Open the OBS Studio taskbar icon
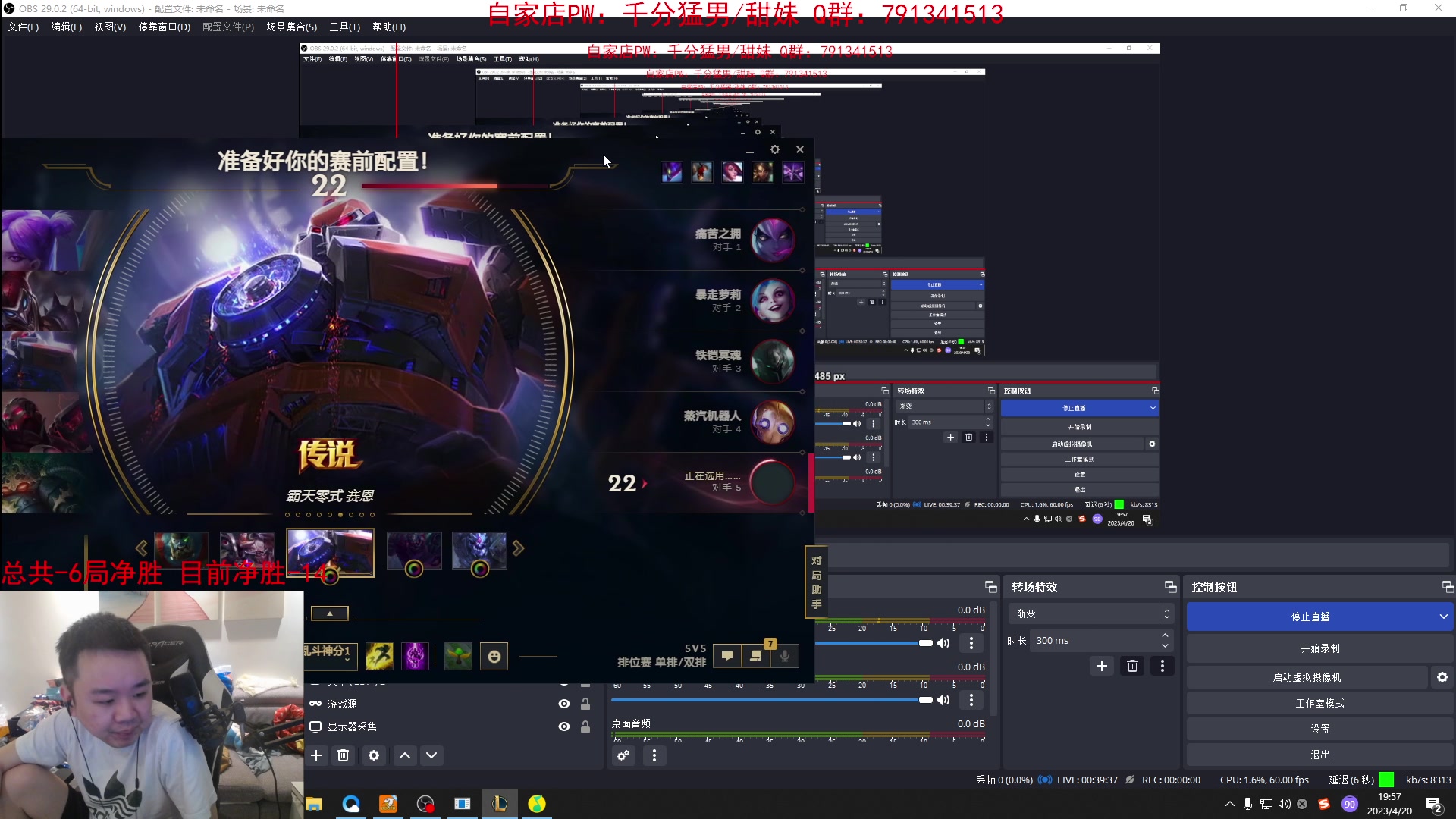The image size is (1456, 819). tap(425, 804)
